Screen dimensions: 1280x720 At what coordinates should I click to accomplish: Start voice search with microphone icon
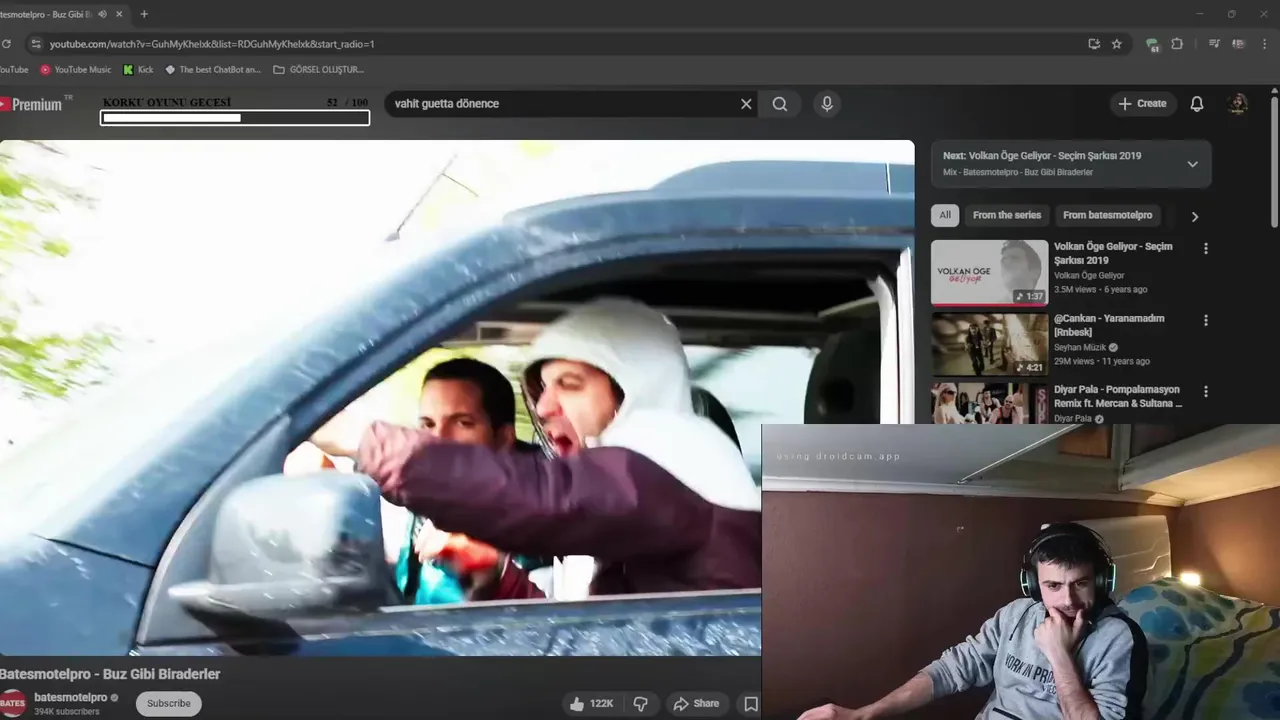point(826,104)
